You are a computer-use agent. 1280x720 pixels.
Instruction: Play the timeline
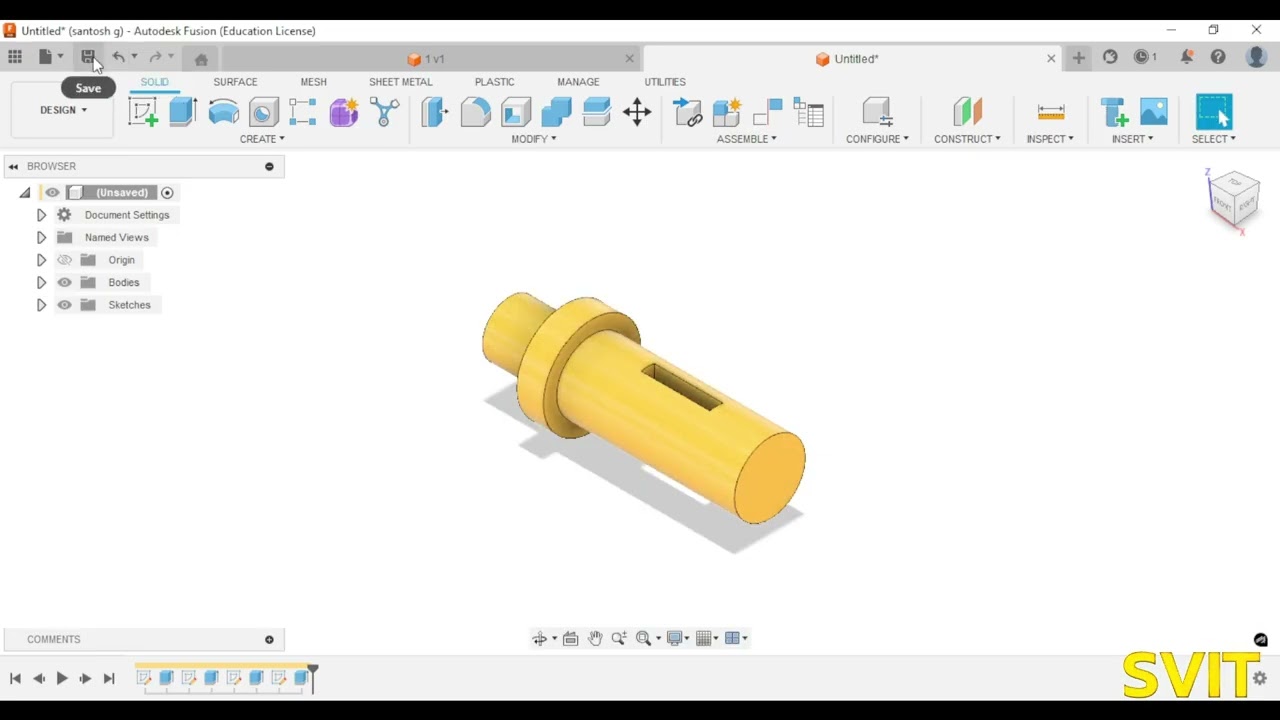(62, 678)
